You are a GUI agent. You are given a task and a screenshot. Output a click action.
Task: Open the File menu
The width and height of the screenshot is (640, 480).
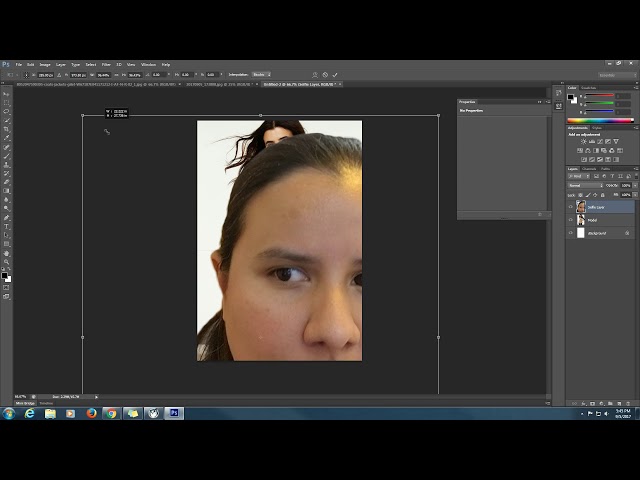(19, 64)
